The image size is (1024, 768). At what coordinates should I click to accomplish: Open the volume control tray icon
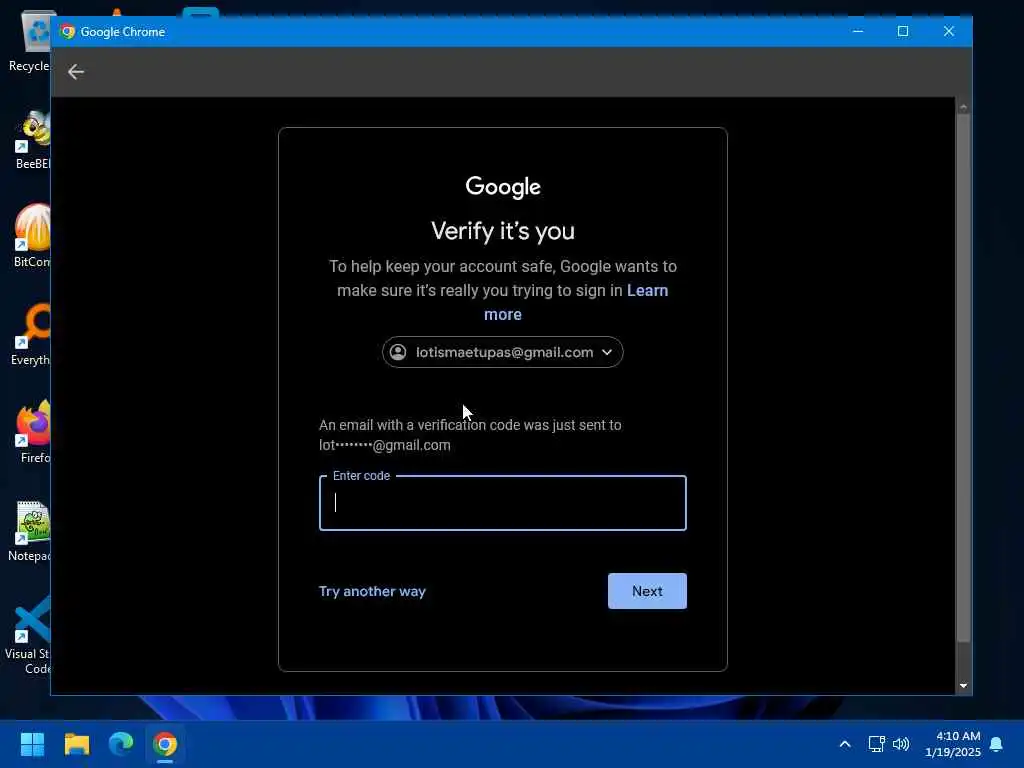[901, 744]
